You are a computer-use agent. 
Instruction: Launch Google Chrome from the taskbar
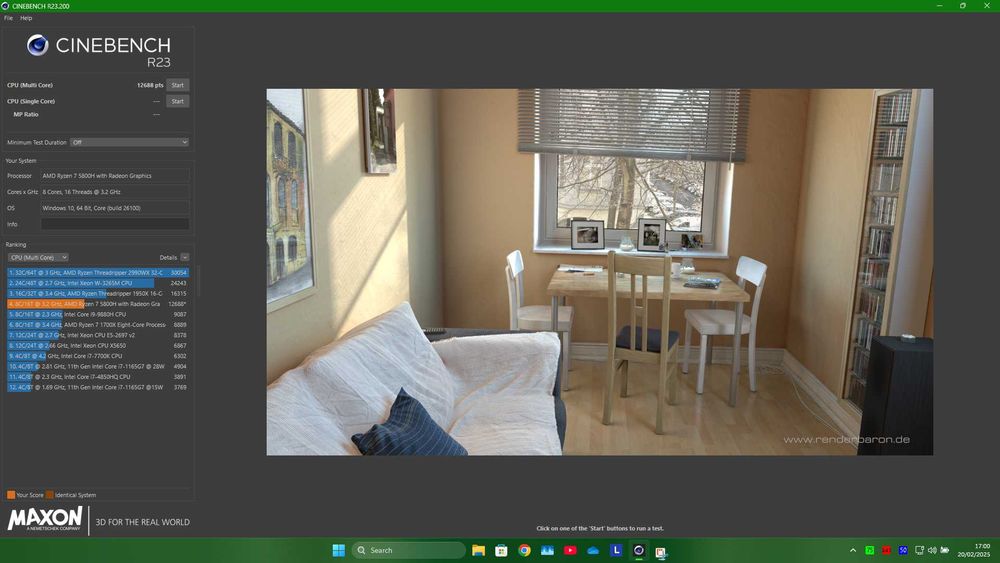tap(524, 550)
